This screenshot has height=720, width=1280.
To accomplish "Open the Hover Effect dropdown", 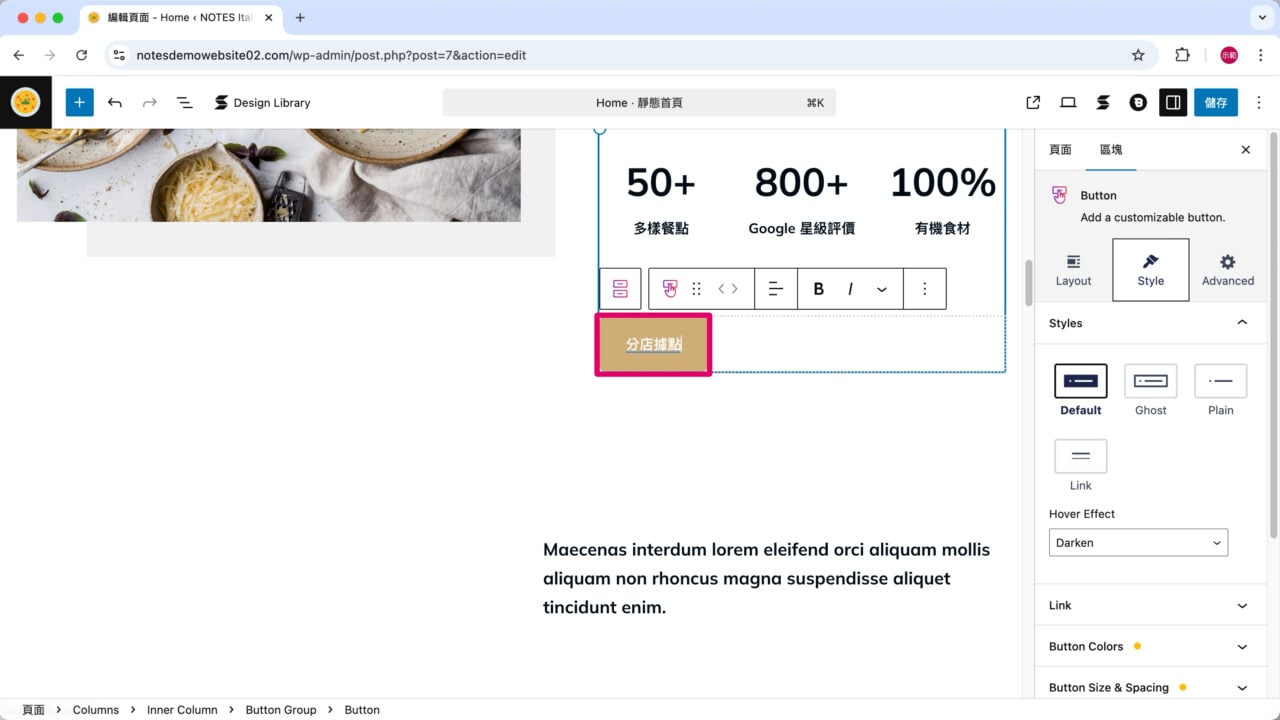I will 1137,543.
